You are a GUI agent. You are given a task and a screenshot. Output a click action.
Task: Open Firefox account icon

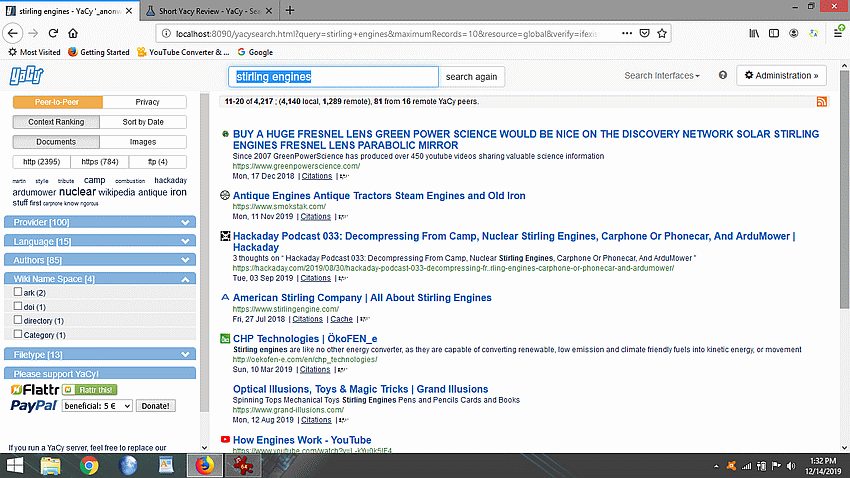pos(794,34)
